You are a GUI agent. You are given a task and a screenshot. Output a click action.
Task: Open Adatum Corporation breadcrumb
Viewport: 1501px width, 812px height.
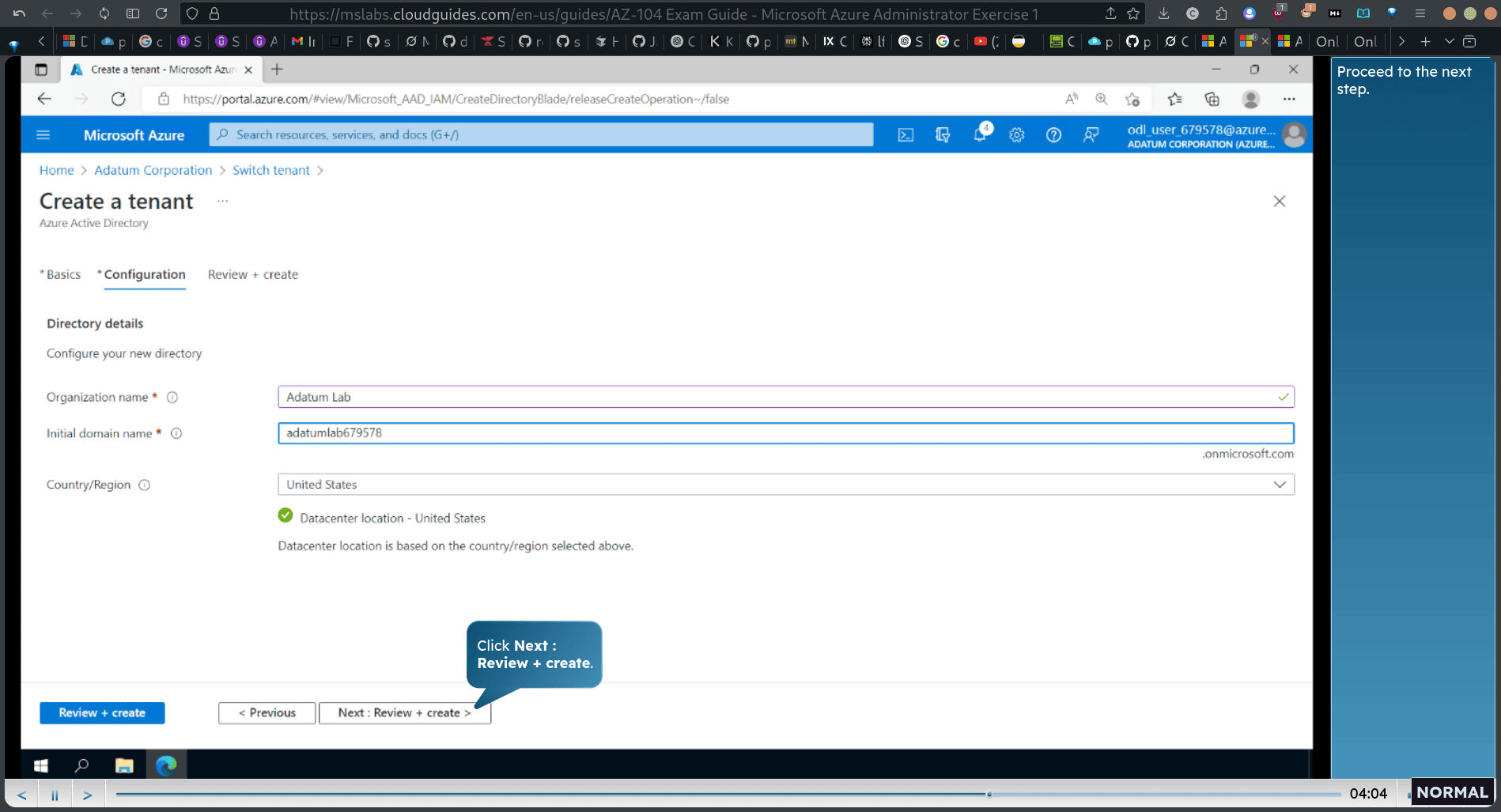tap(153, 170)
